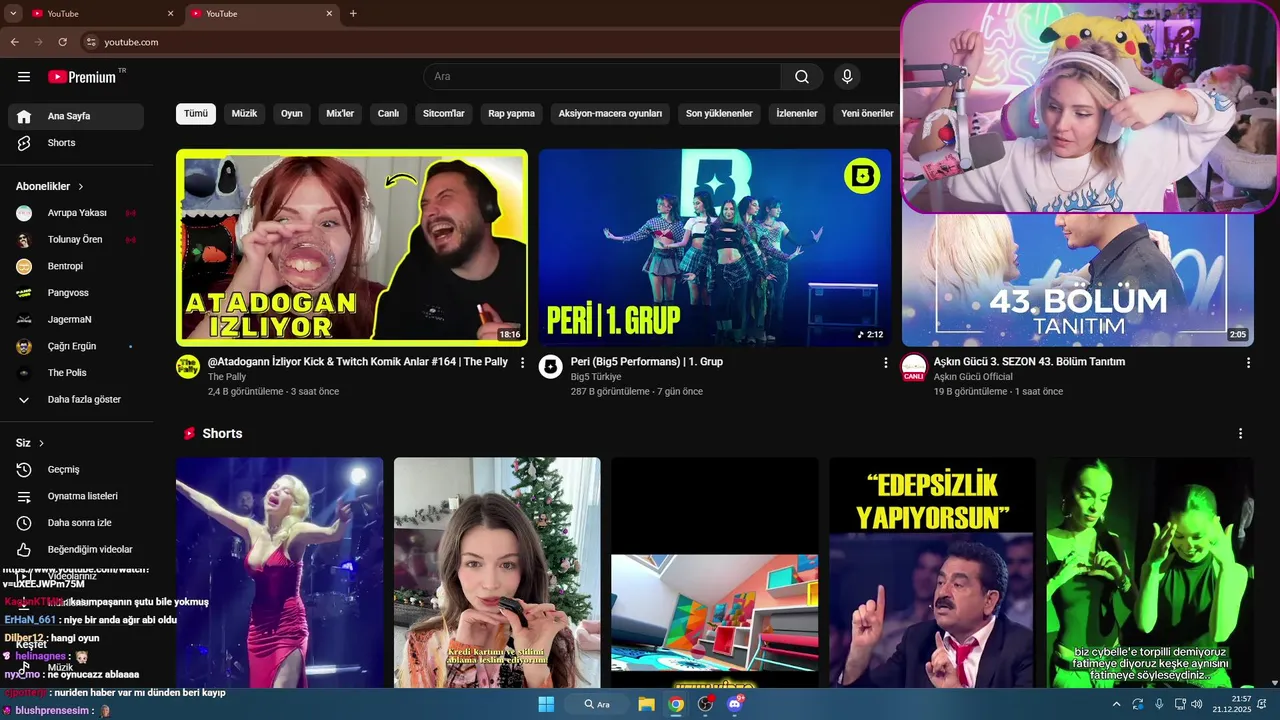Open the green-tinted women short

point(1150,573)
